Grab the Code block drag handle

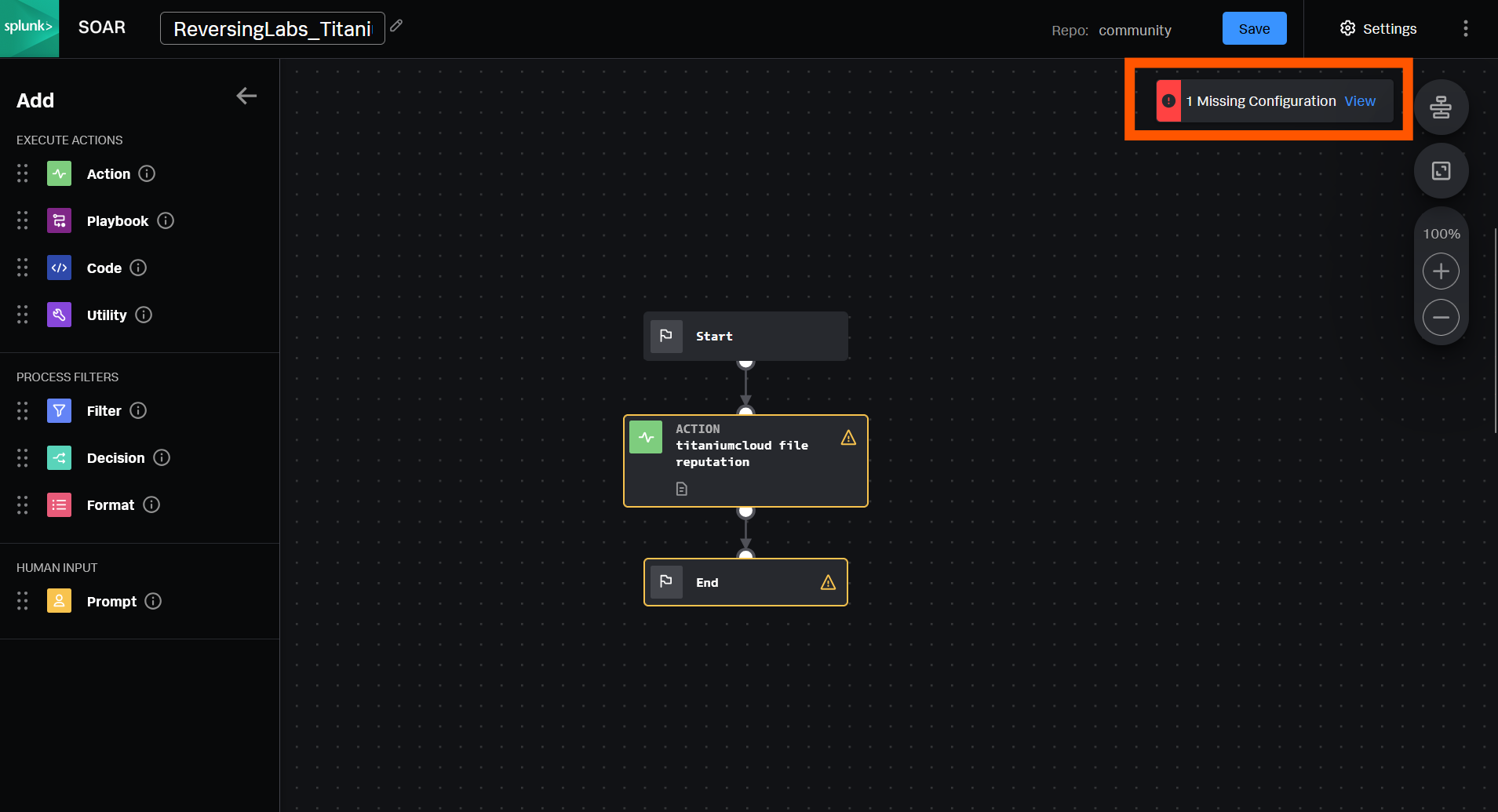[x=23, y=268]
